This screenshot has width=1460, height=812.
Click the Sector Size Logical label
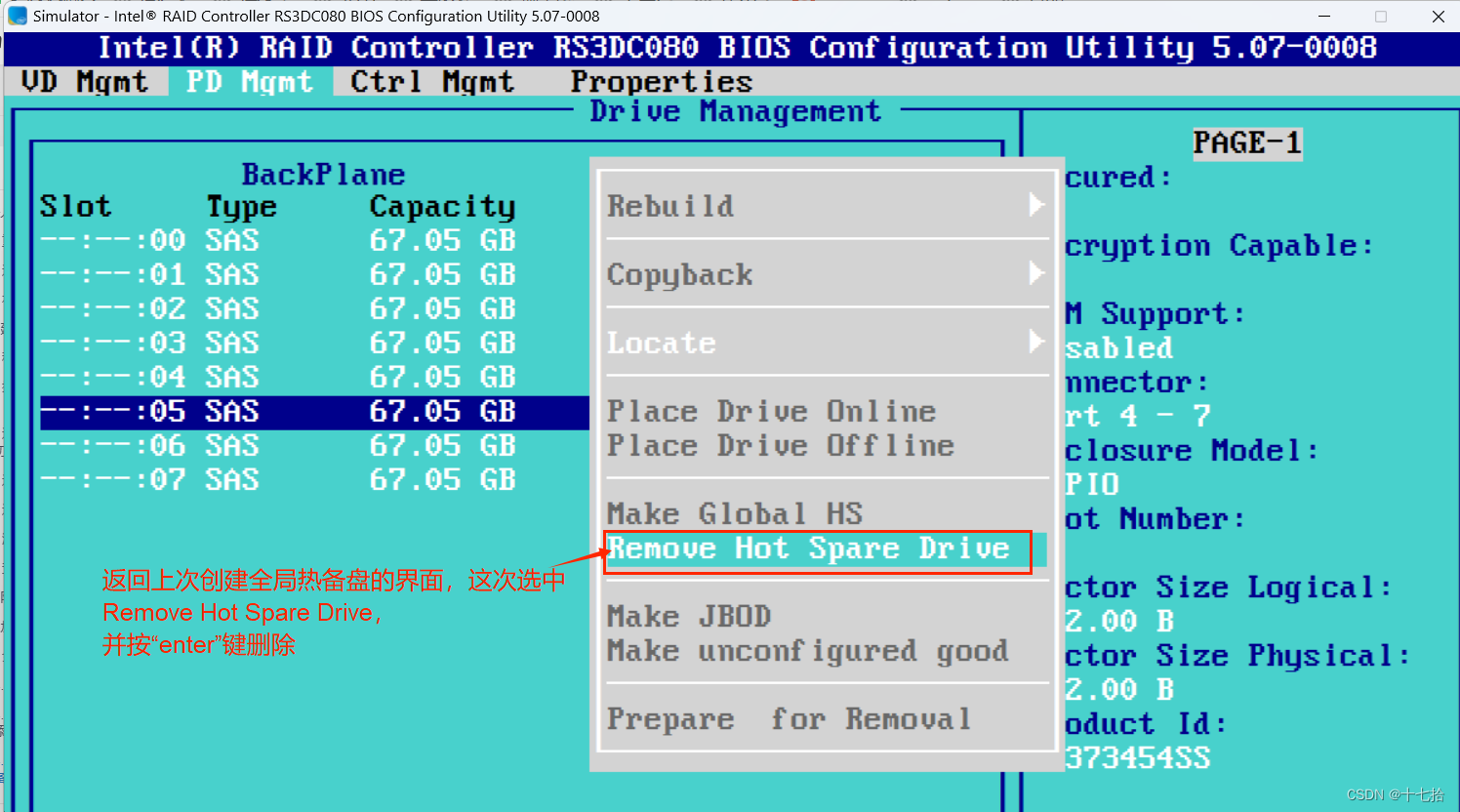coord(1228,588)
